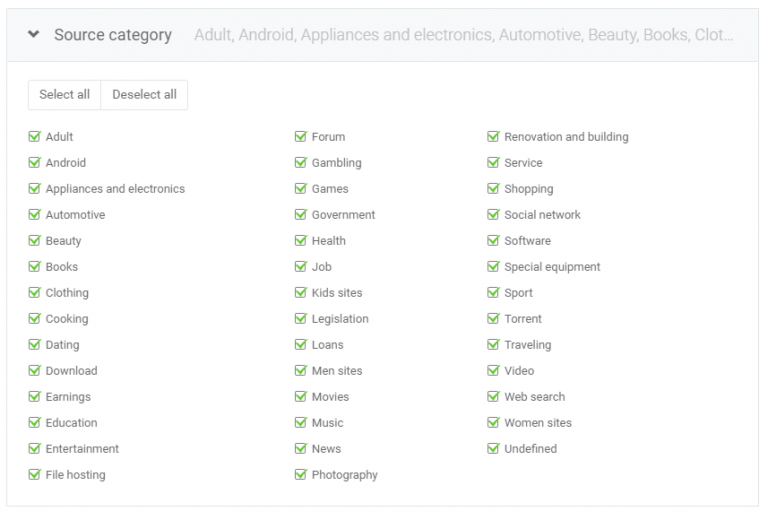Collapse the Source category section chevron
This screenshot has width=768, height=520.
(x=34, y=35)
